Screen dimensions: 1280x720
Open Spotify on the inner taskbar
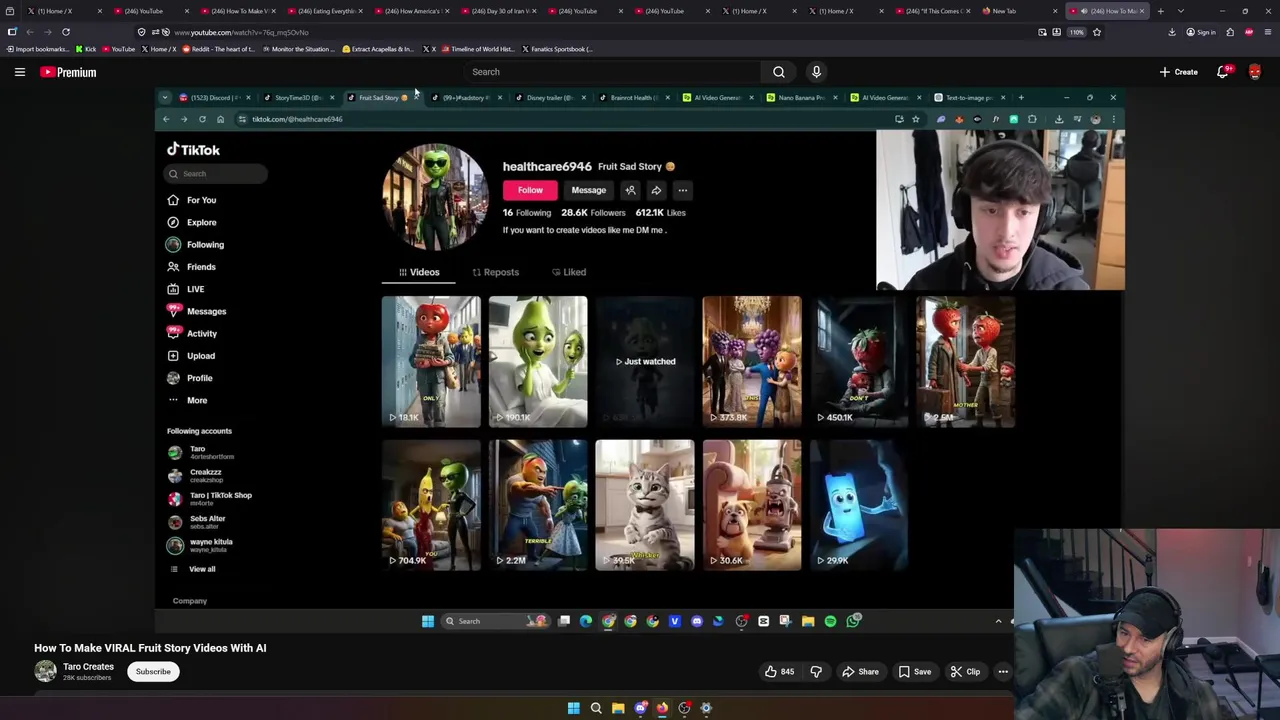[830, 621]
